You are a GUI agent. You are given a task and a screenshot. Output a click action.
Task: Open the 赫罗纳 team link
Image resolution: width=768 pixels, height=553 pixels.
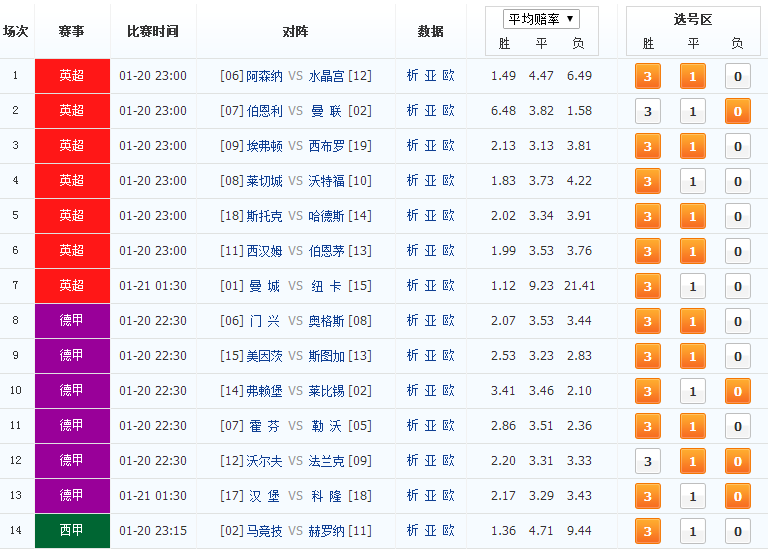click(x=327, y=531)
